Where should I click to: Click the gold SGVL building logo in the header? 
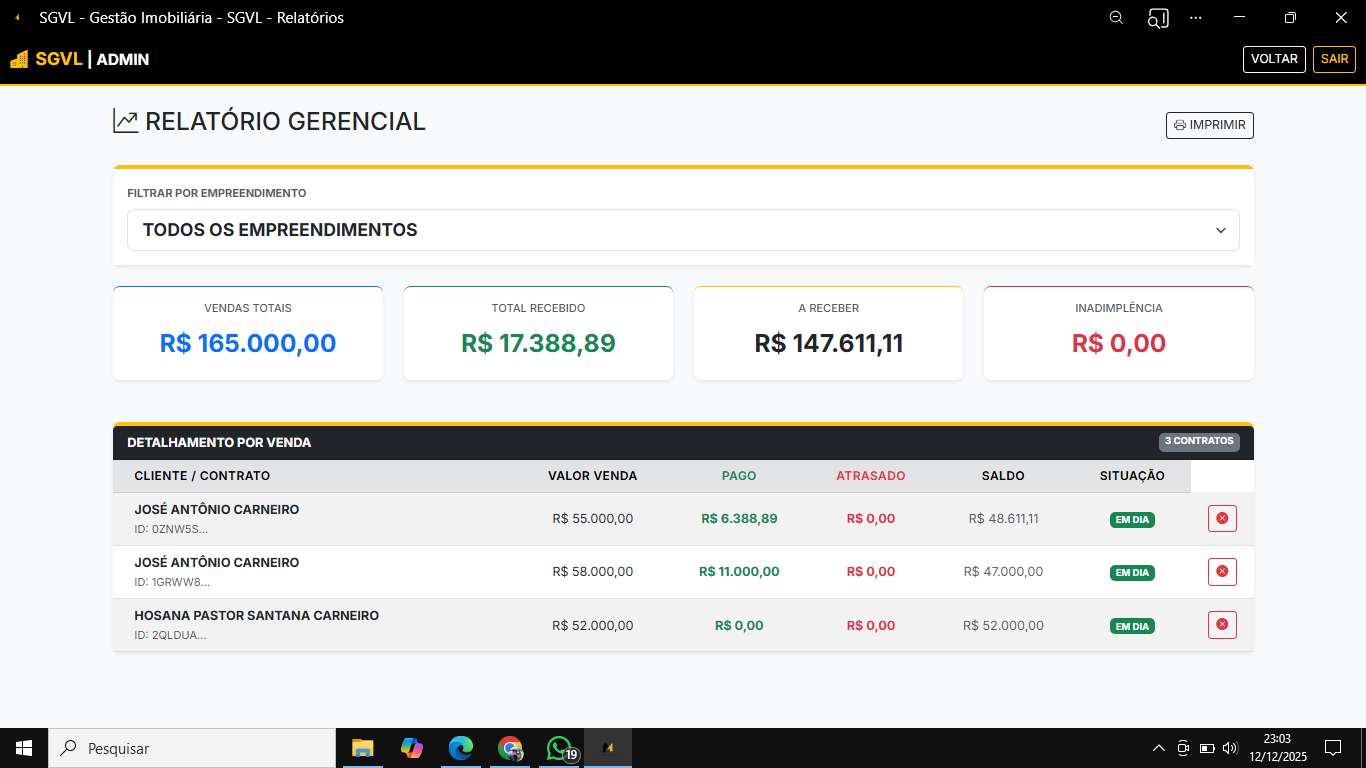tap(17, 58)
